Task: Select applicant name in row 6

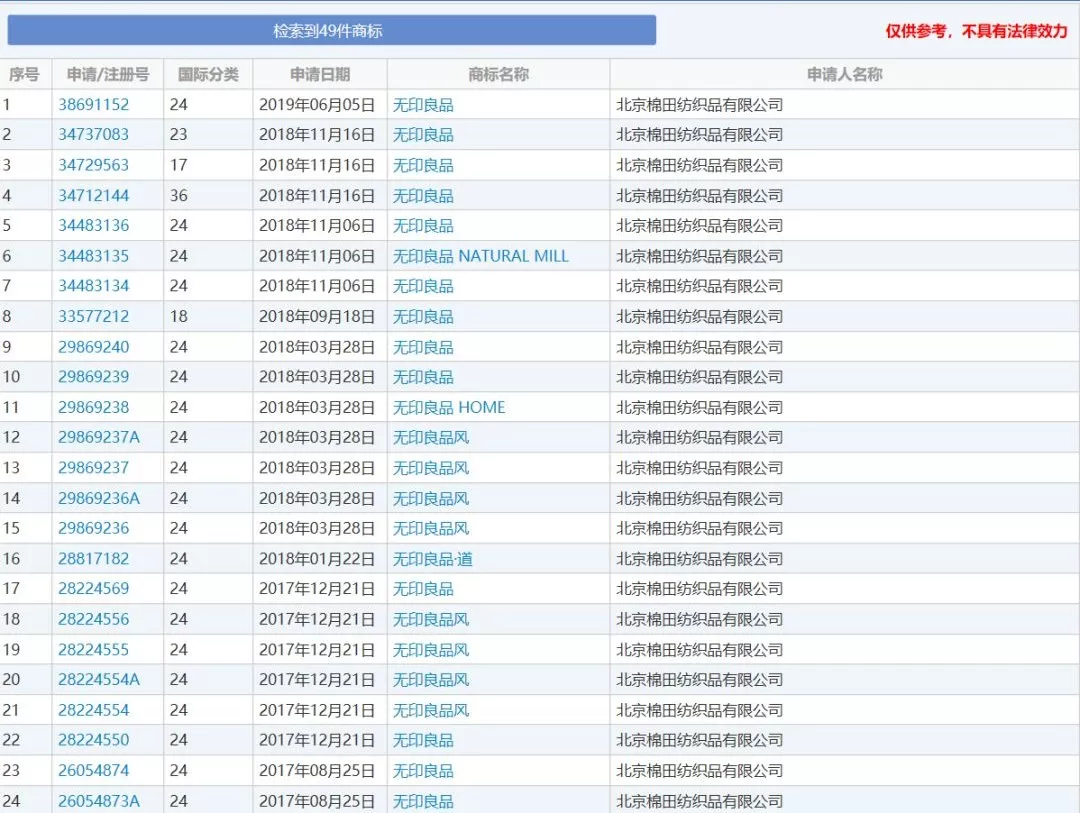Action: pos(700,256)
